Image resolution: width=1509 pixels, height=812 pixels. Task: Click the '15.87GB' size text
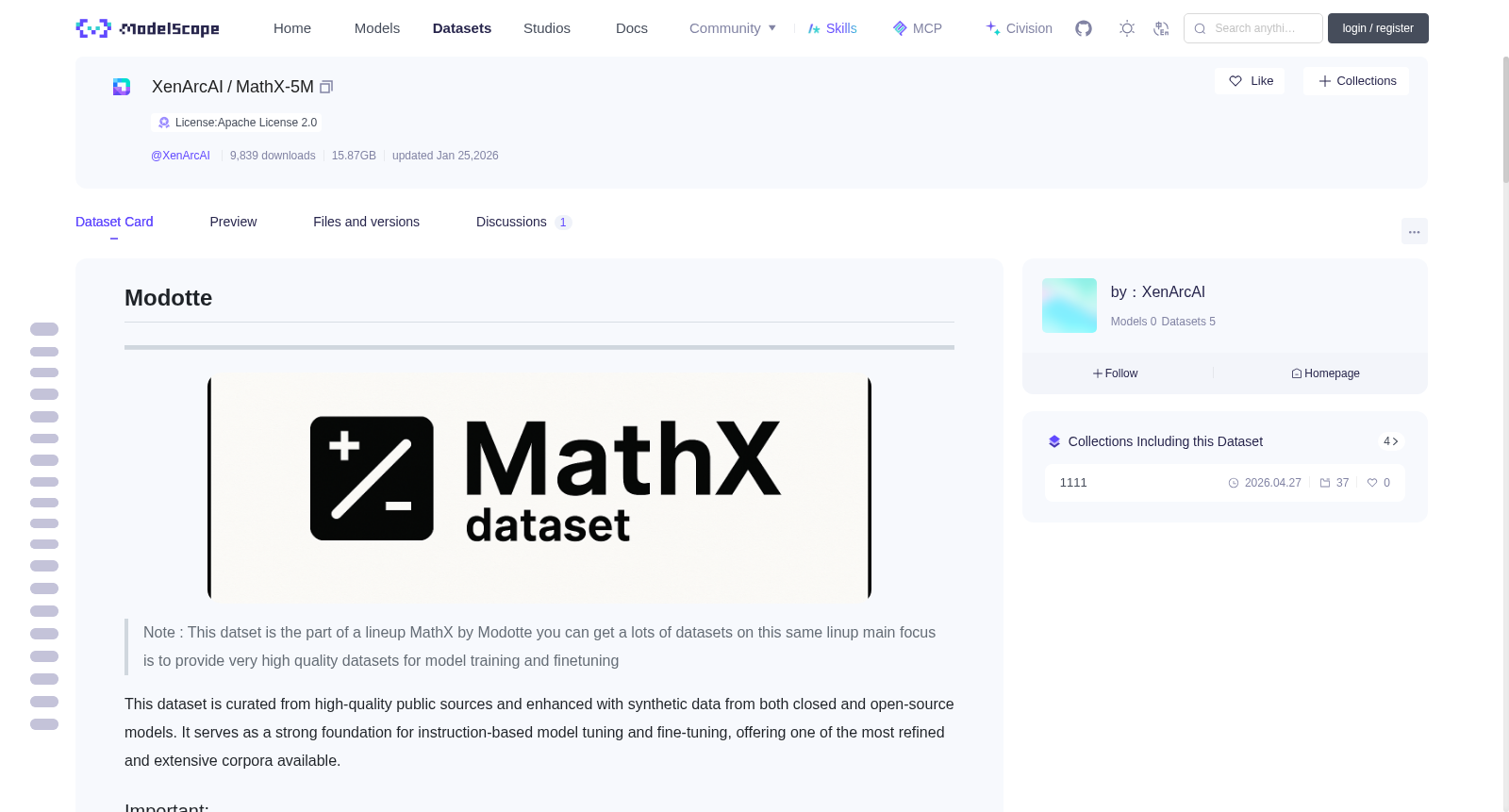tap(354, 156)
